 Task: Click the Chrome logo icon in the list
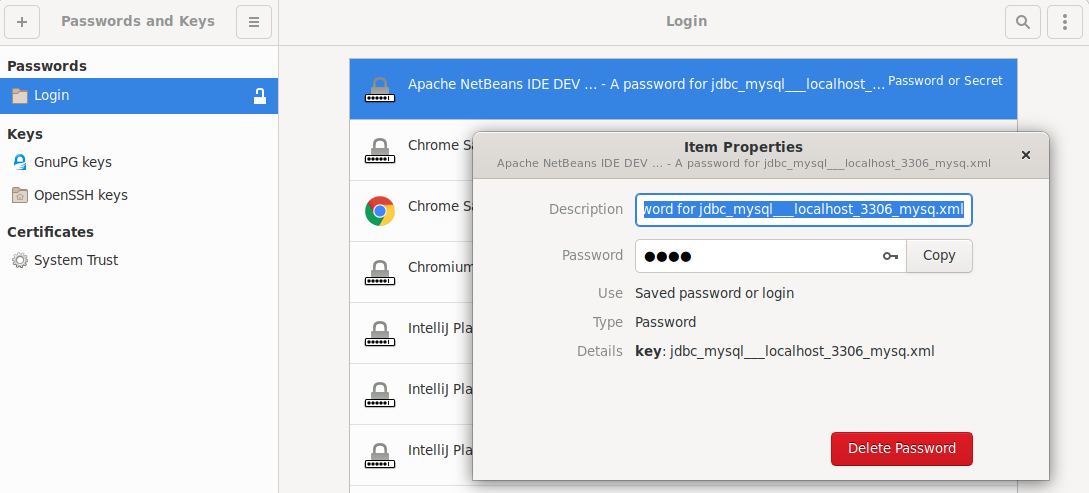point(380,211)
